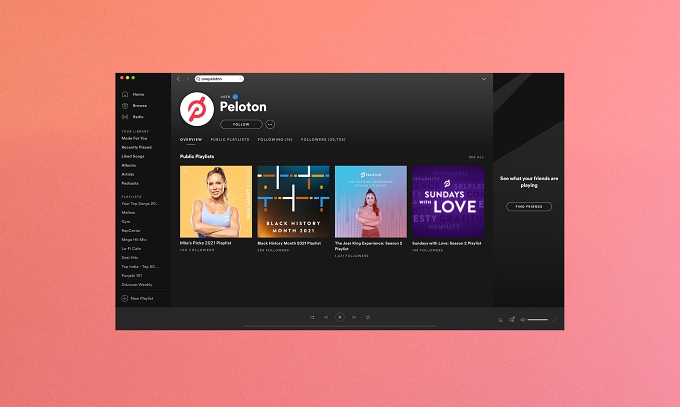
Task: Open Liked Songs in library
Action: pos(133,156)
